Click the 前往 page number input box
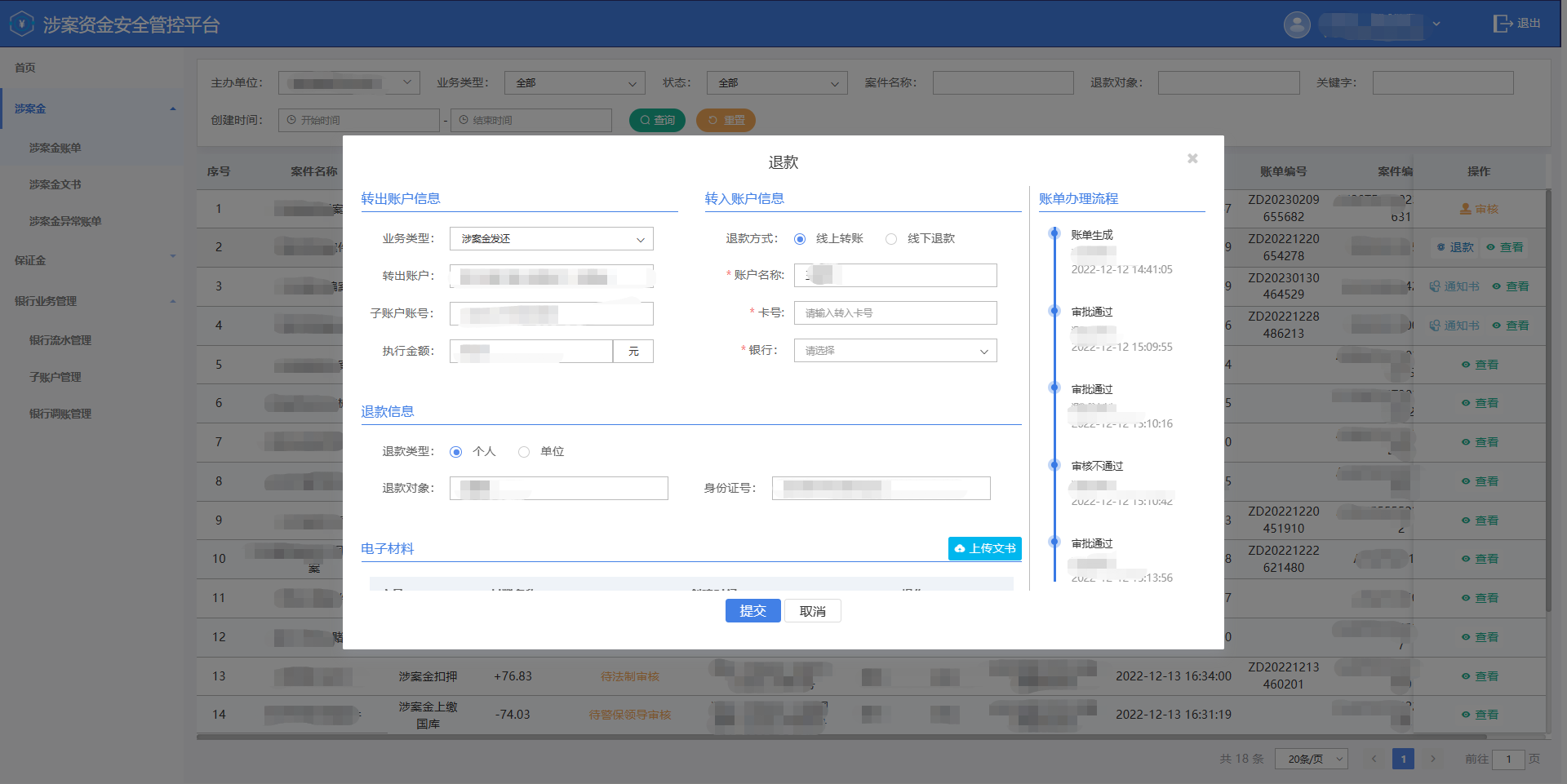 pyautogui.click(x=1509, y=759)
